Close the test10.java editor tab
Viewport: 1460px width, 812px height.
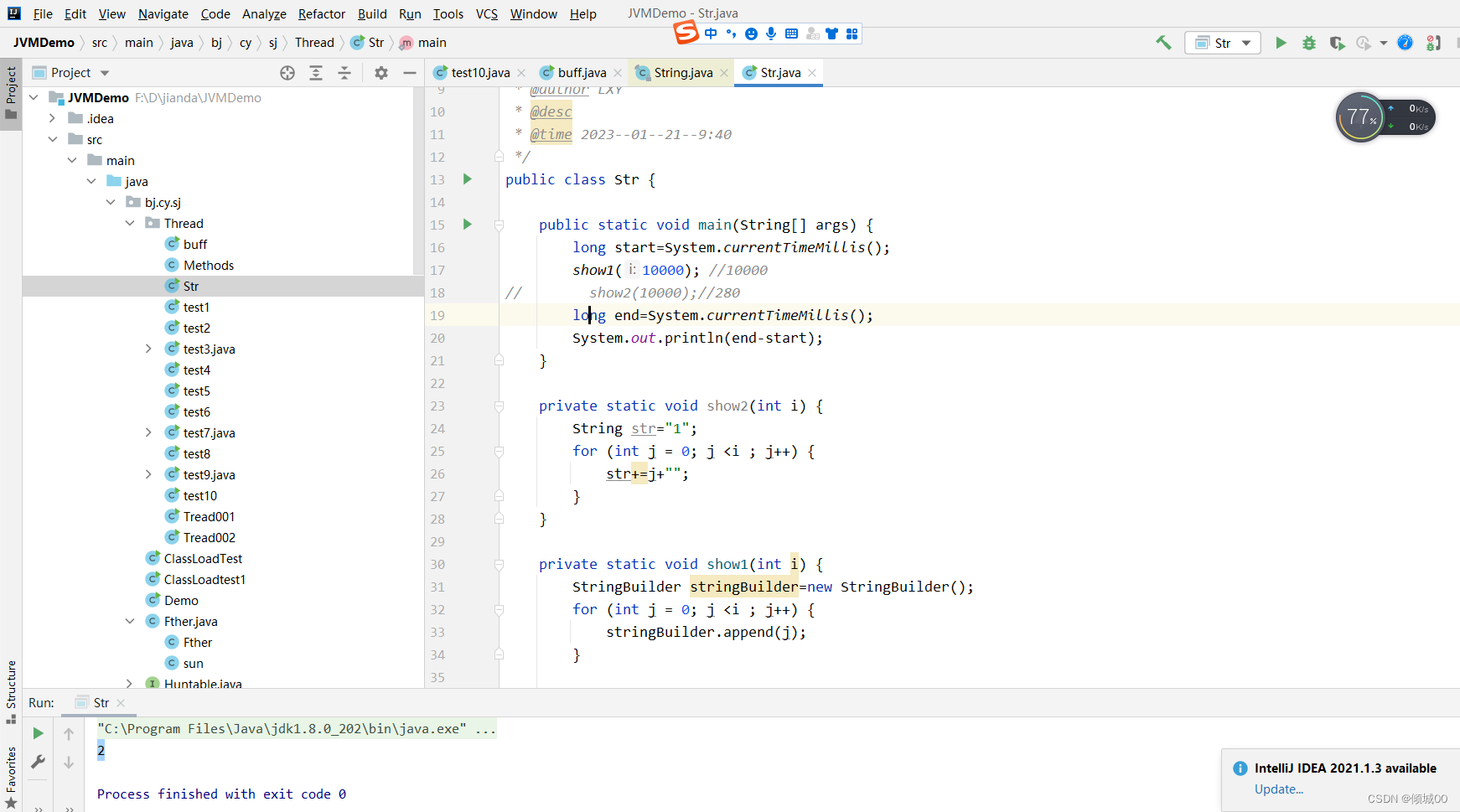click(521, 73)
